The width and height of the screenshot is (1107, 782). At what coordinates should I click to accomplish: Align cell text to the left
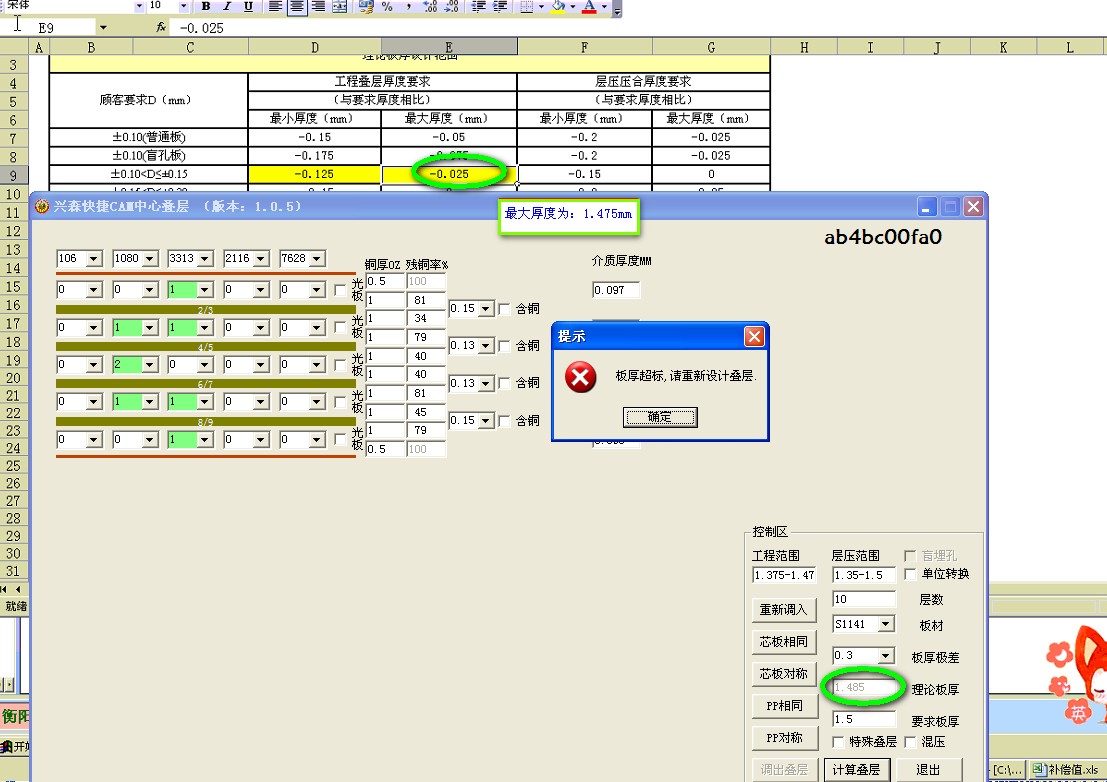(x=275, y=6)
